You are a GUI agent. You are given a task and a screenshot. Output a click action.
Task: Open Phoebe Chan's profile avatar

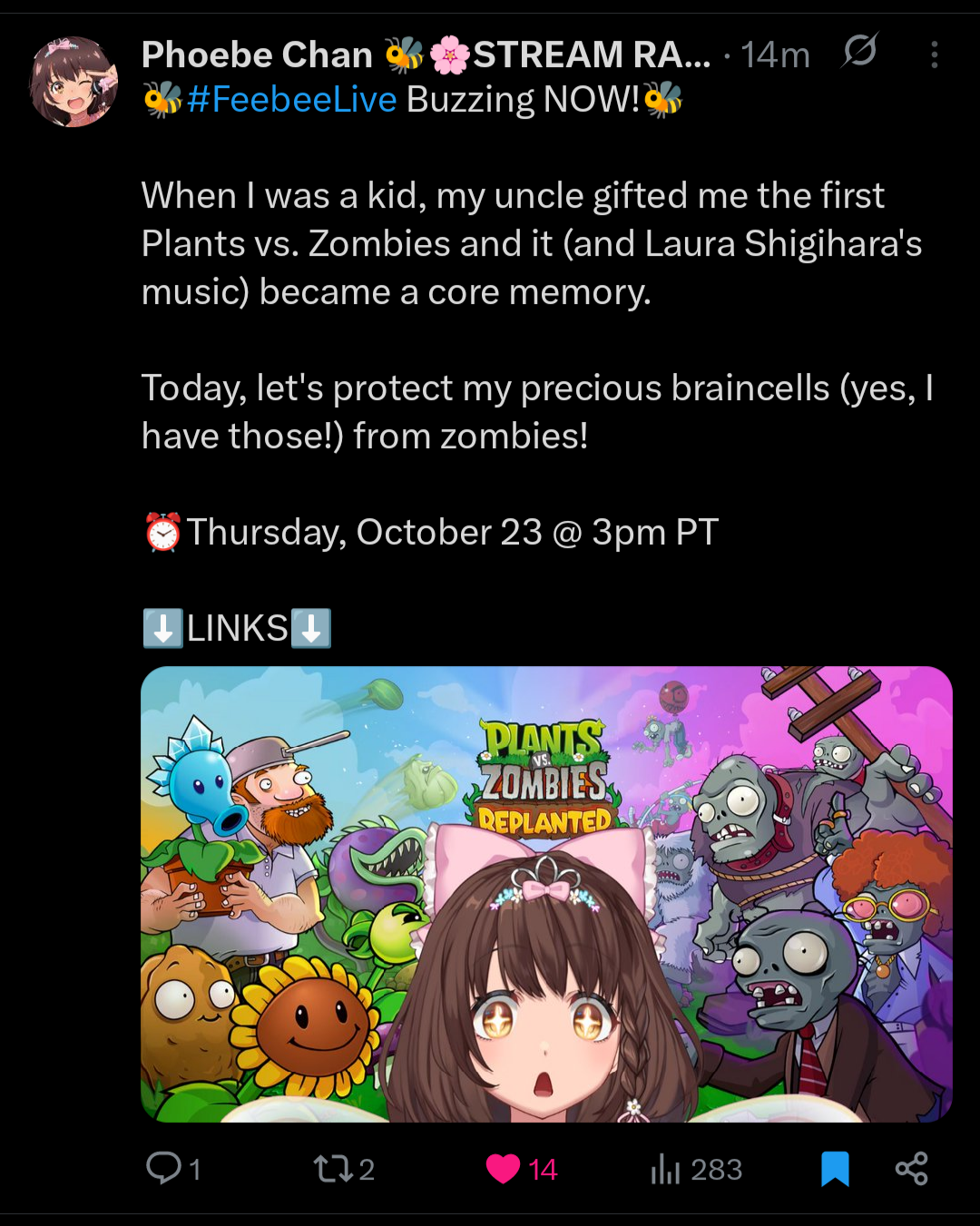73,82
